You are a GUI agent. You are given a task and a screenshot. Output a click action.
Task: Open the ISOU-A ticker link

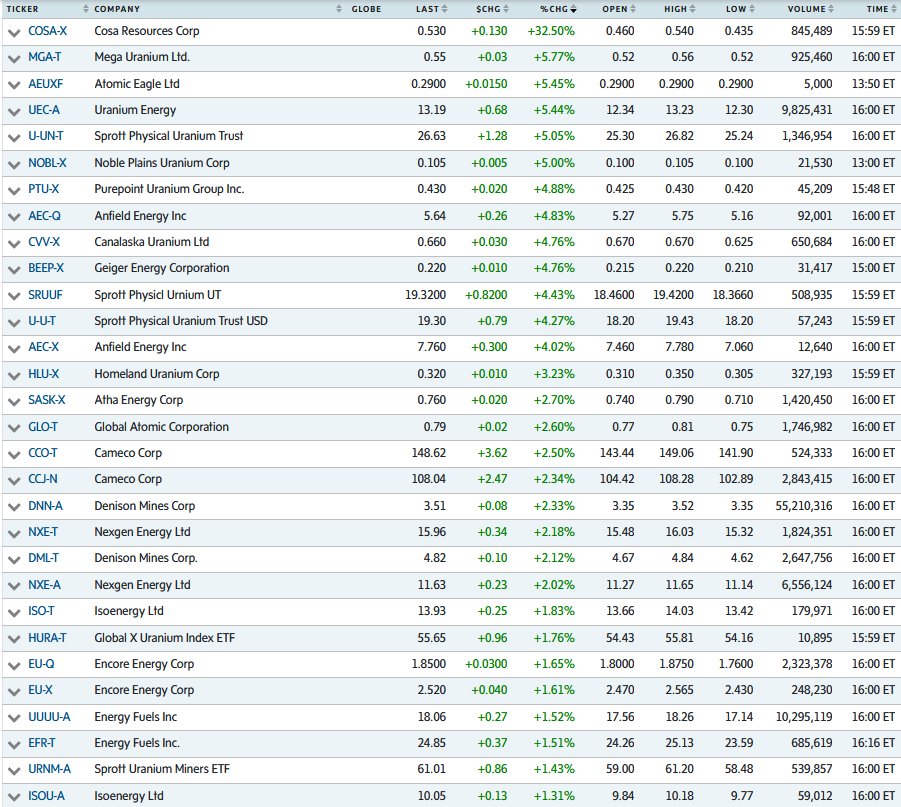(47, 796)
